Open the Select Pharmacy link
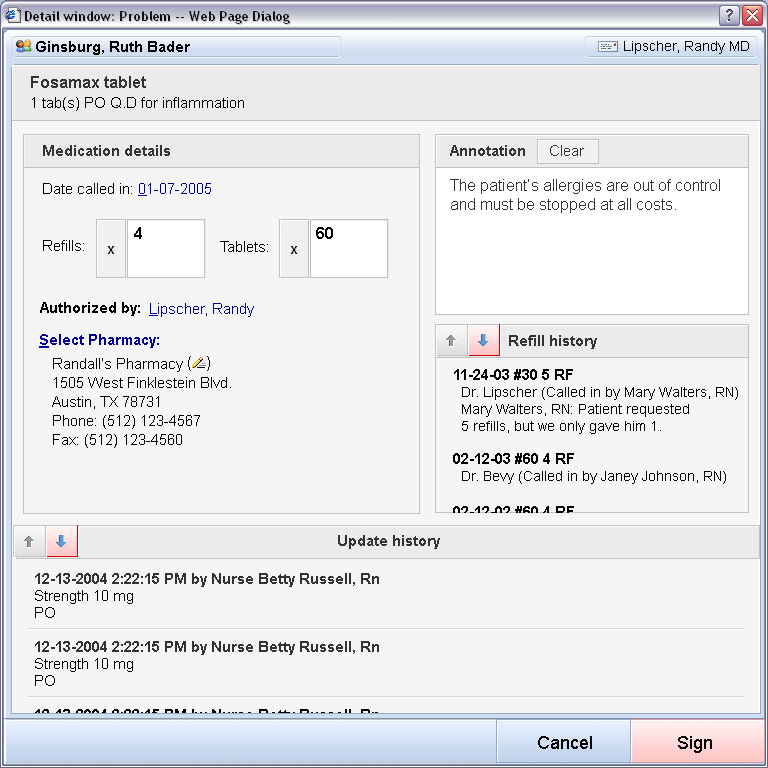 tap(99, 339)
